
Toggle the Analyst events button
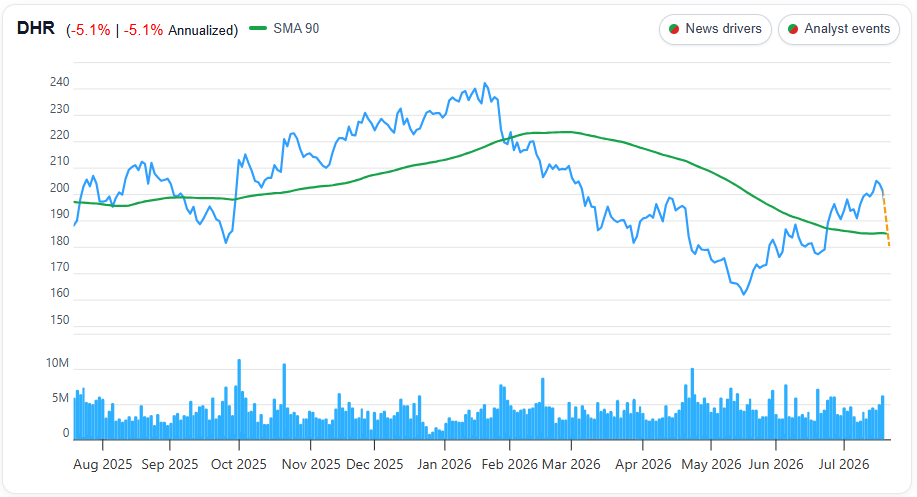tap(839, 29)
